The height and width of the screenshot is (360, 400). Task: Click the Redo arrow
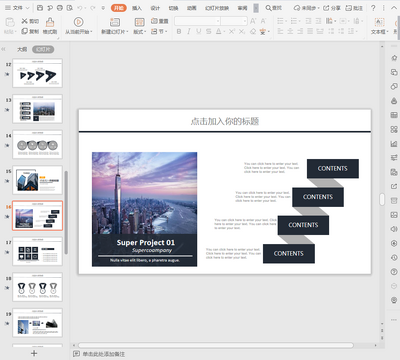[92, 8]
